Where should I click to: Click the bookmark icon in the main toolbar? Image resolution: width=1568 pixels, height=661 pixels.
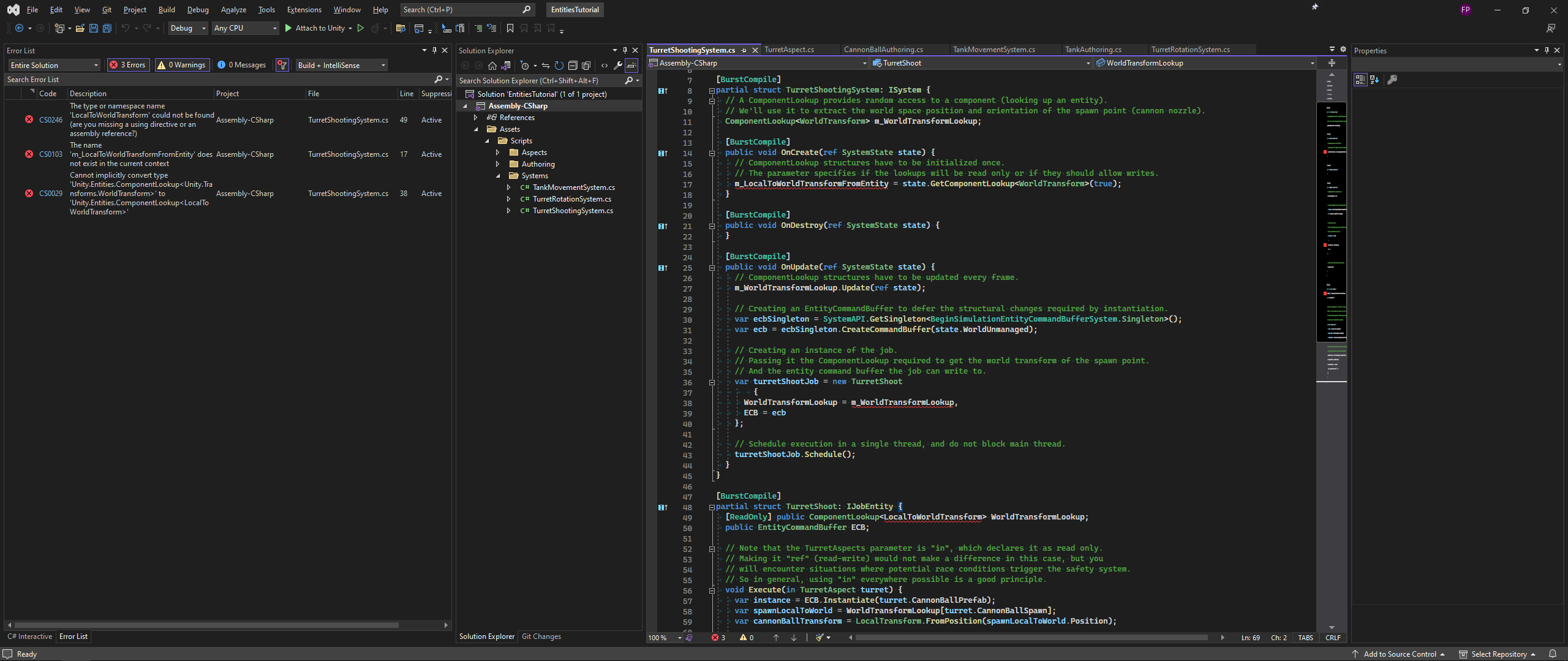[510, 28]
